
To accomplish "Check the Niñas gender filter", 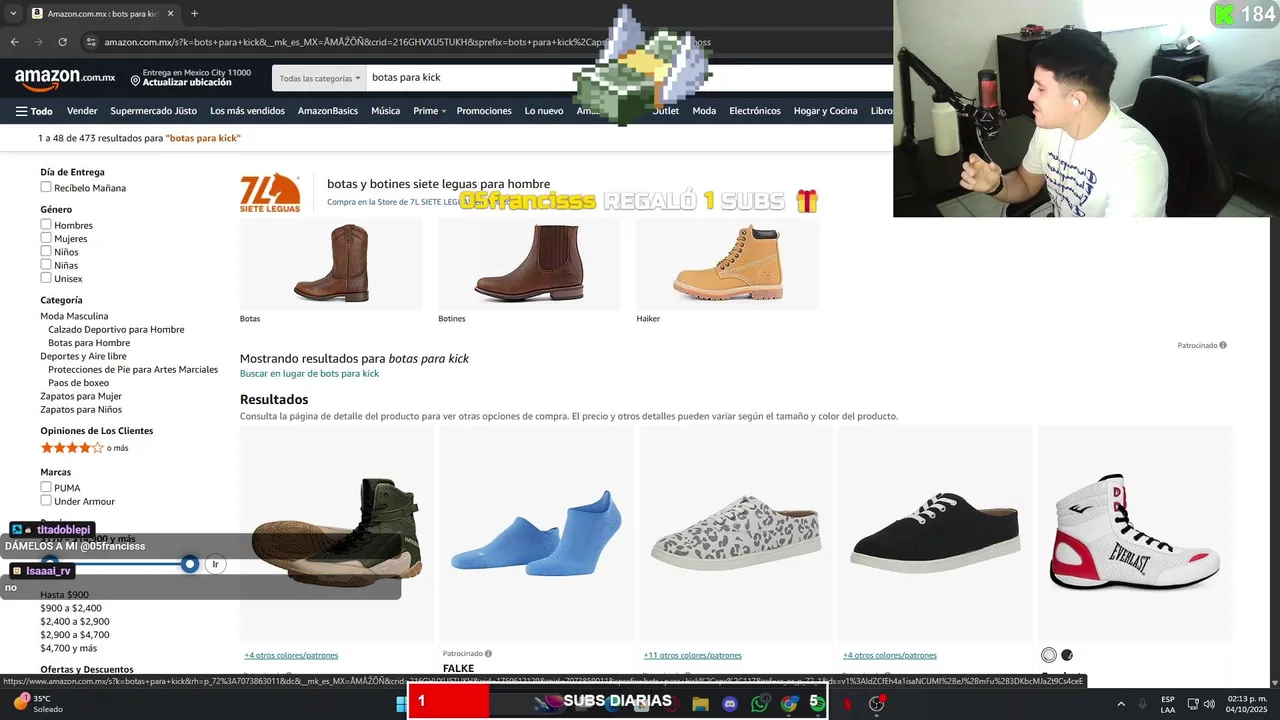I will point(46,265).
